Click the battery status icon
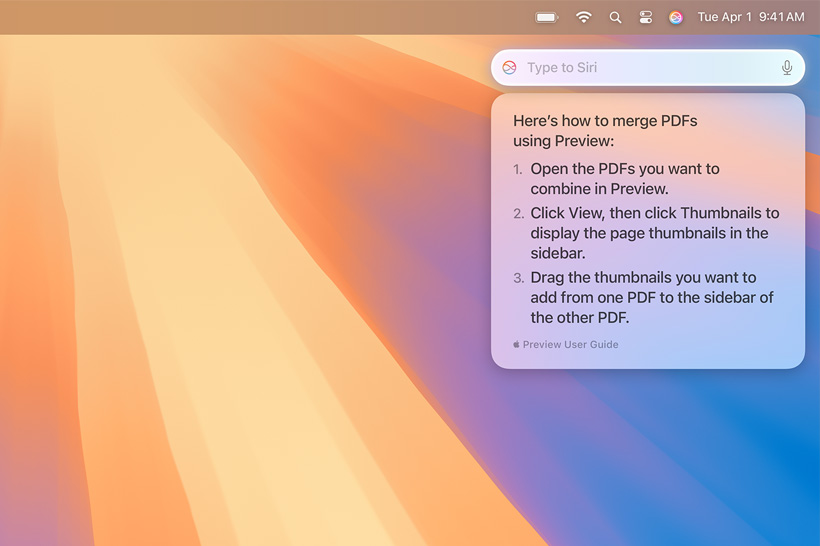The image size is (820, 546). (546, 17)
